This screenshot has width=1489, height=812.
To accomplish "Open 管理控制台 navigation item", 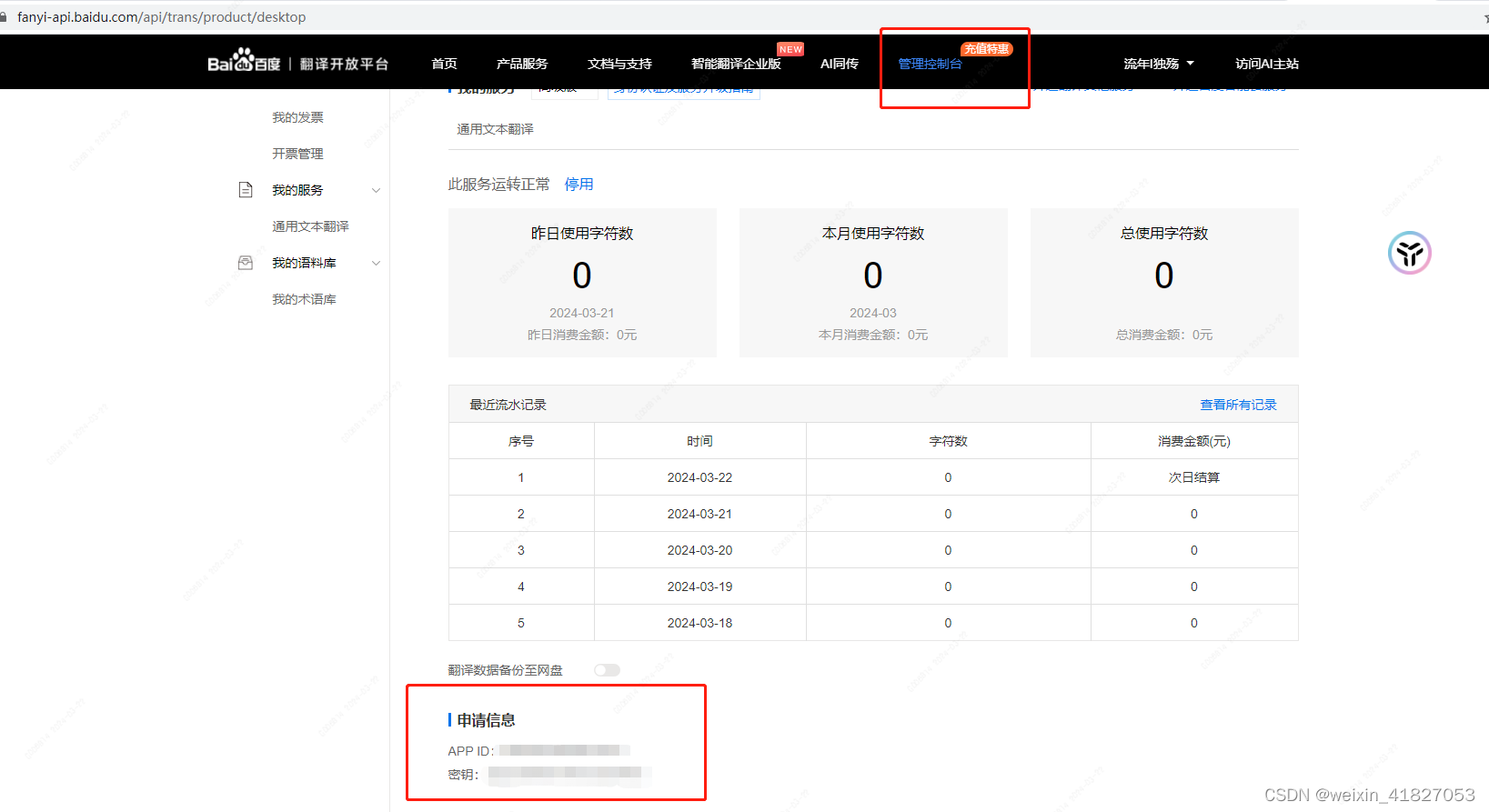I will tap(930, 64).
